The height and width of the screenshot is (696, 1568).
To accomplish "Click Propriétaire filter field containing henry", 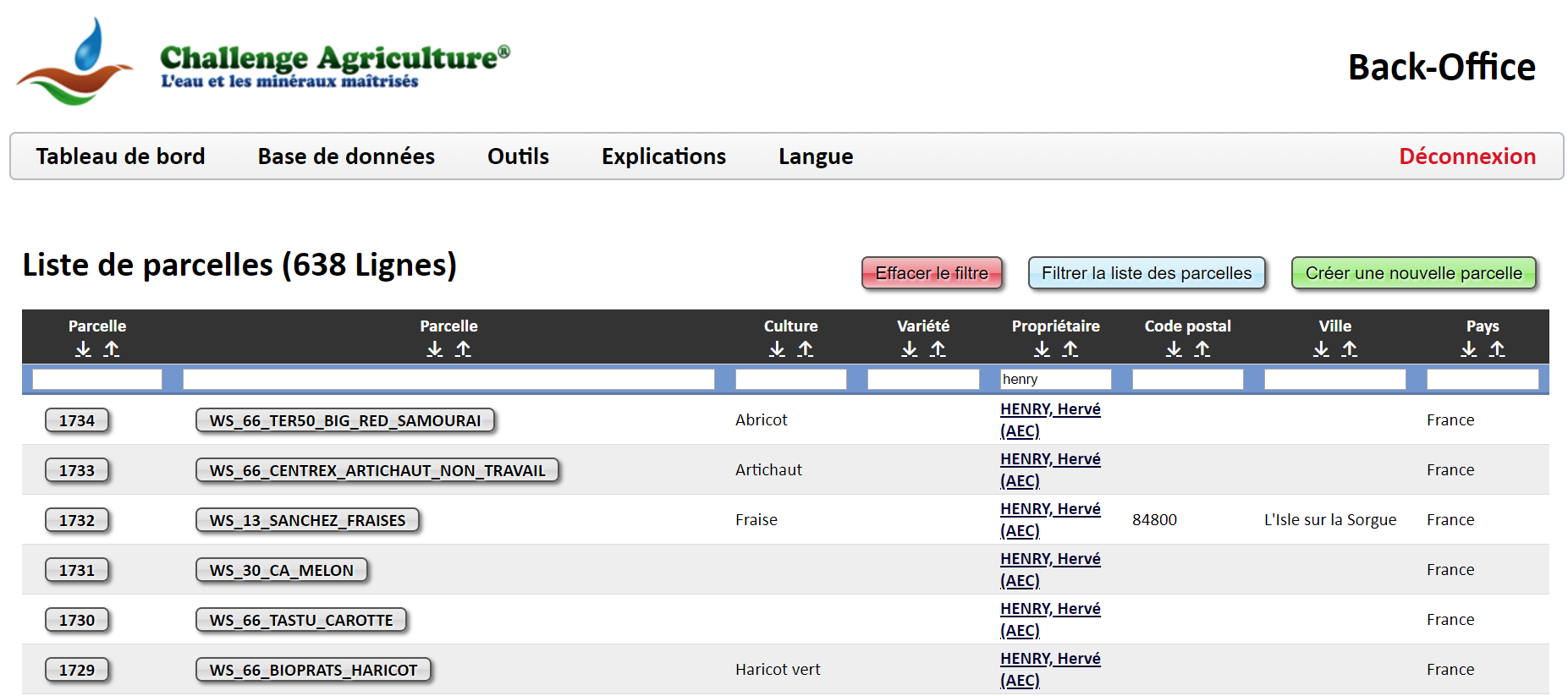I will (1055, 379).
